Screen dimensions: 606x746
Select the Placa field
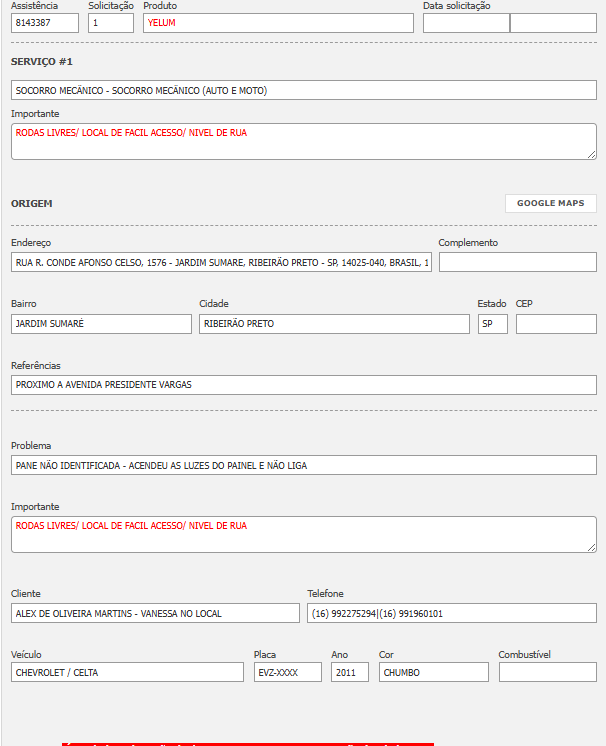point(287,672)
